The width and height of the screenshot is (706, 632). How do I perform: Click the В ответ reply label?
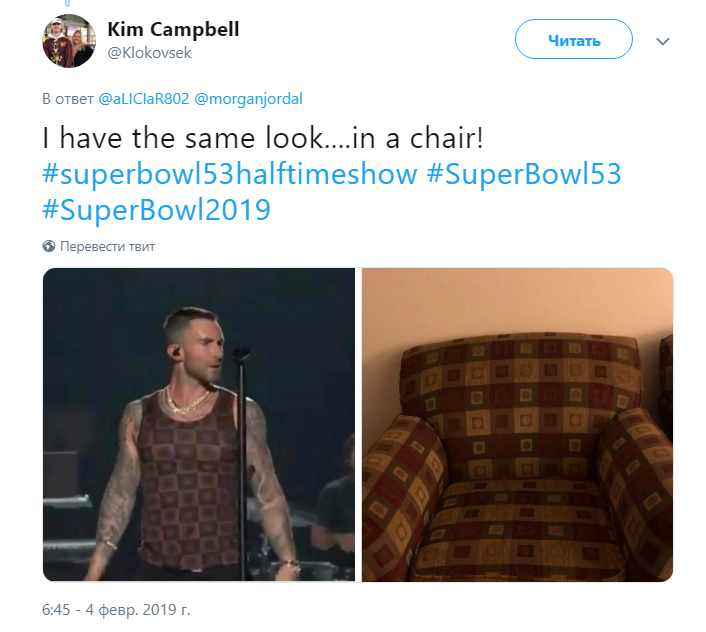tap(68, 99)
